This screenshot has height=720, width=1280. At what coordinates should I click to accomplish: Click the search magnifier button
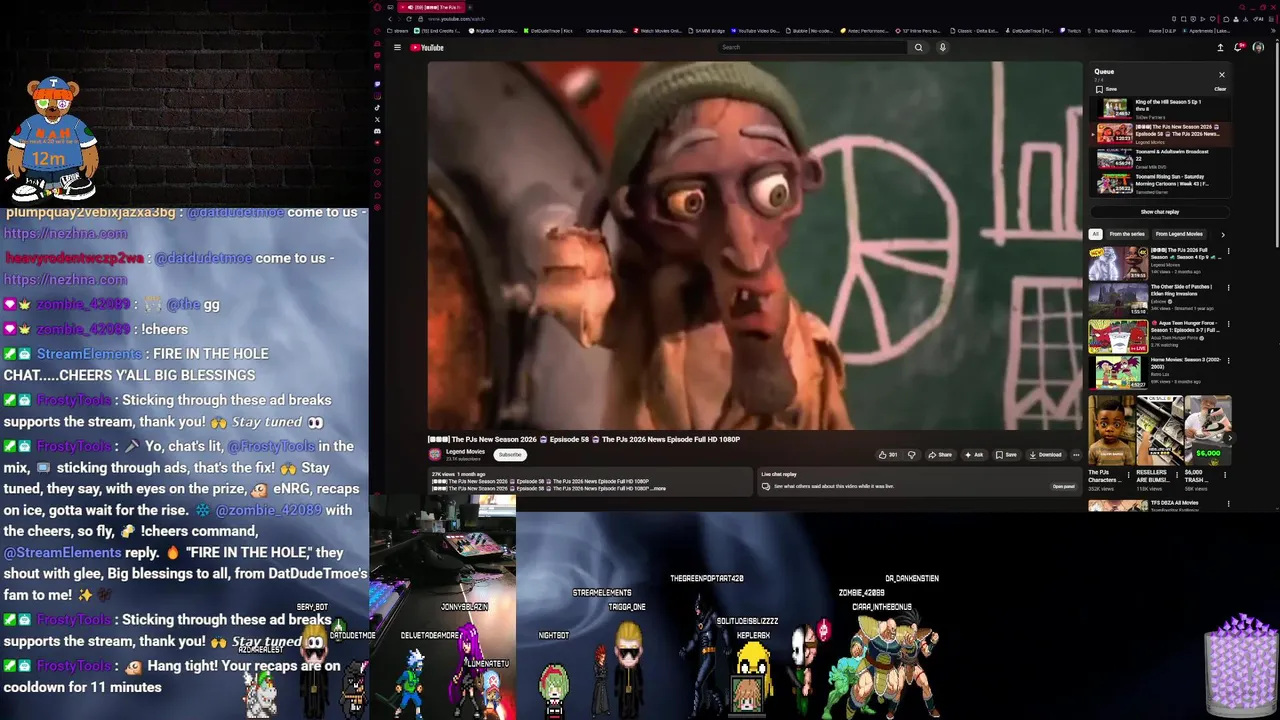[x=918, y=47]
